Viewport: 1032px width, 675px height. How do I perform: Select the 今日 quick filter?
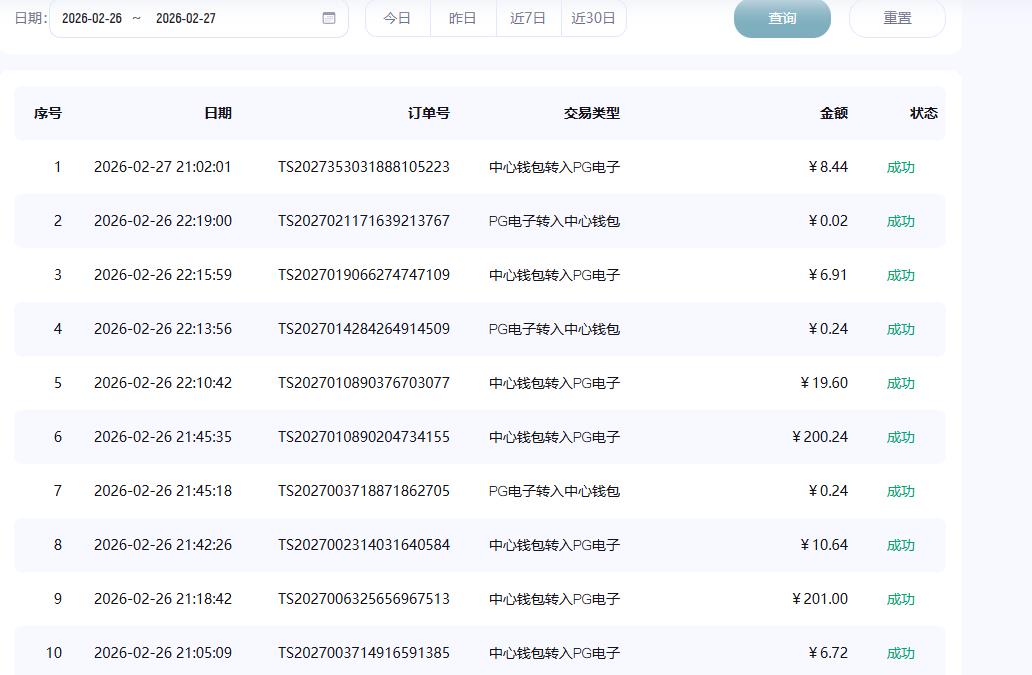397,18
